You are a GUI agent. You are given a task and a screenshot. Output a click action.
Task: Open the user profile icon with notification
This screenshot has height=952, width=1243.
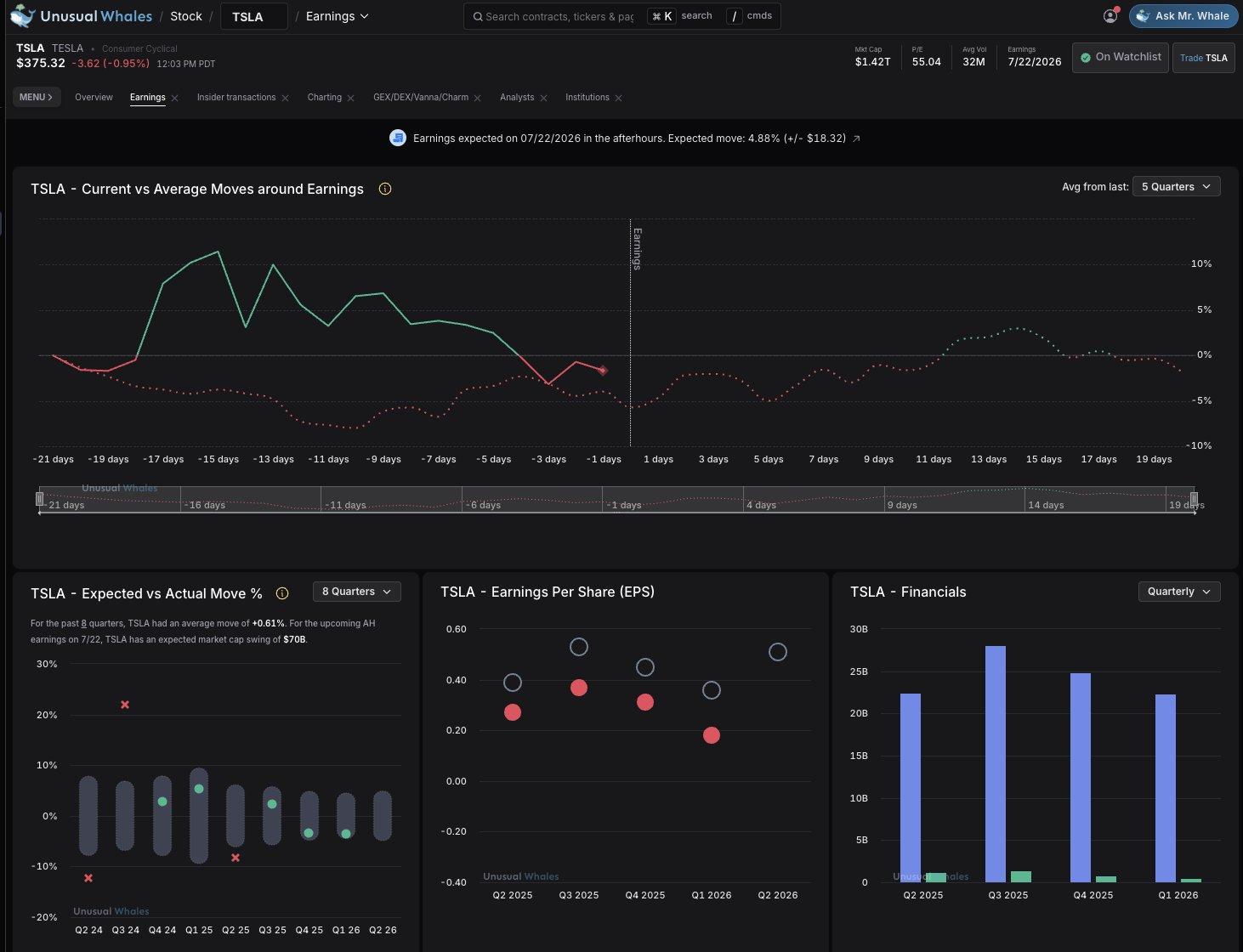pos(1110,15)
